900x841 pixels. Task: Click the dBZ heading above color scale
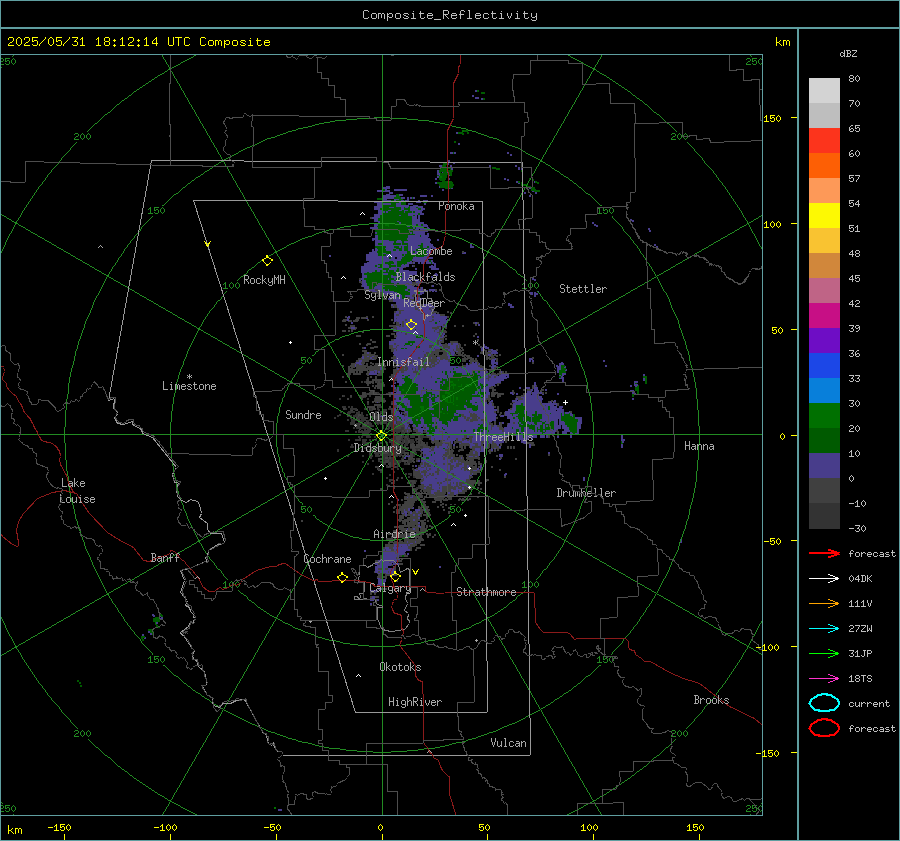pos(848,53)
